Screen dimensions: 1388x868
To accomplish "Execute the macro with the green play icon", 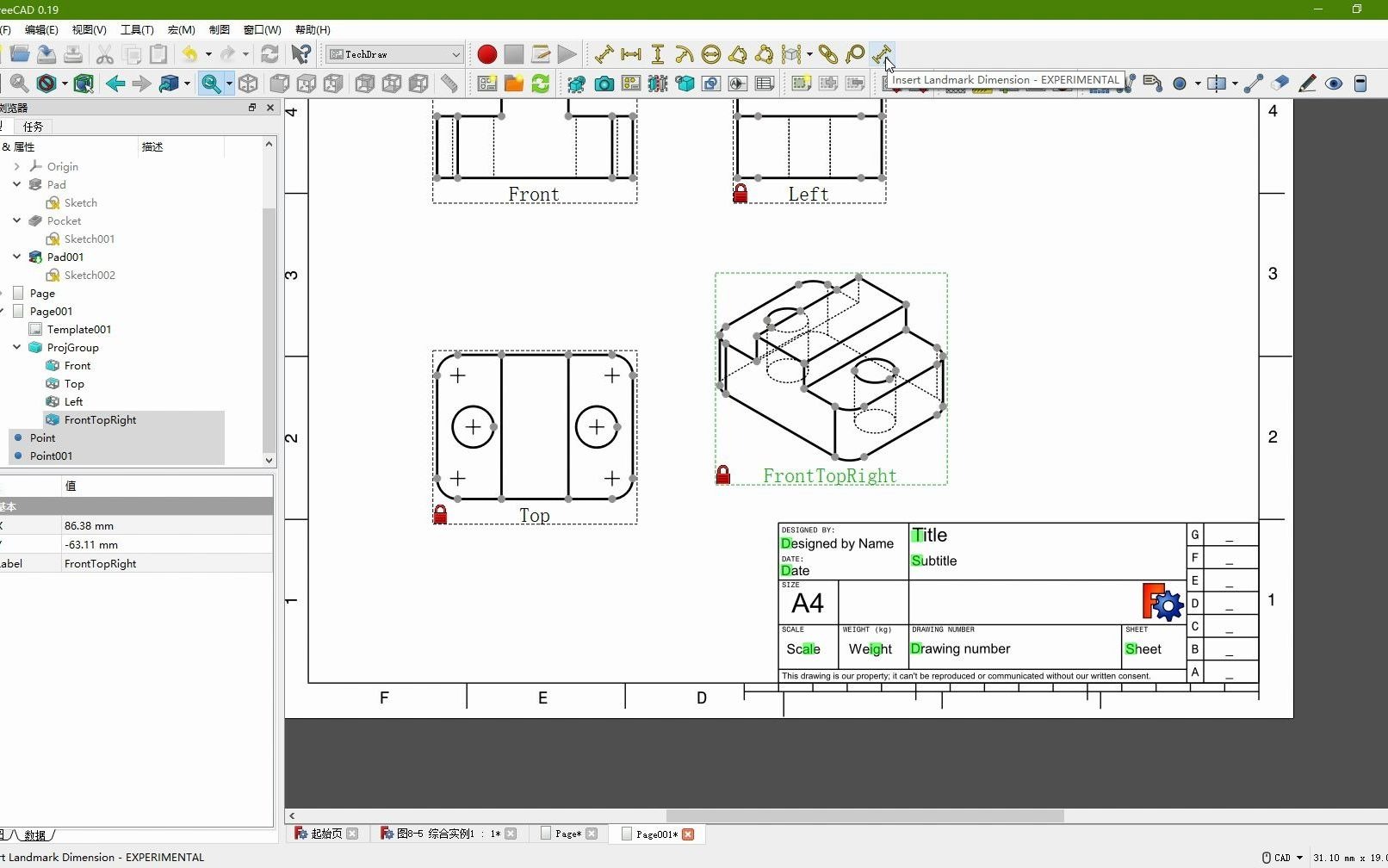I will click(567, 54).
